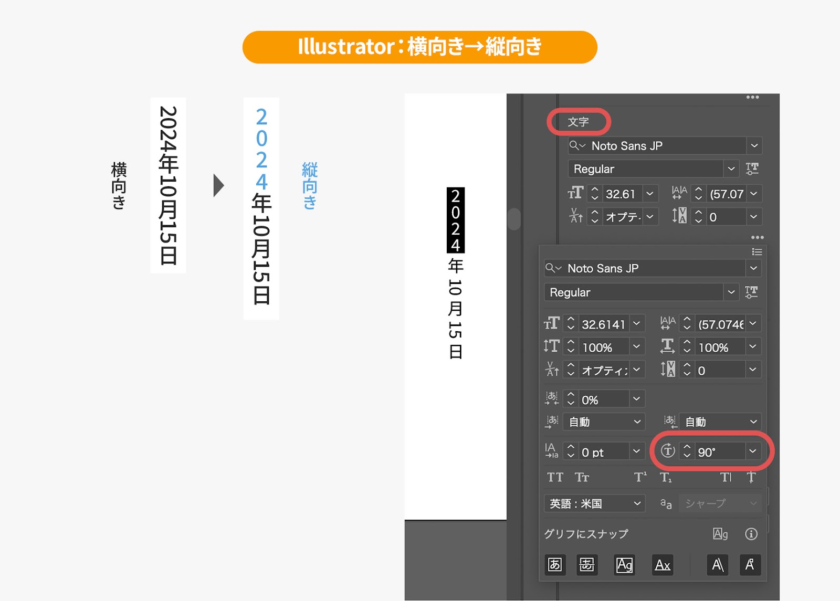Click the Small Caps (Tr) icon
Viewport: 840px width, 601px height.
pyautogui.click(x=582, y=478)
